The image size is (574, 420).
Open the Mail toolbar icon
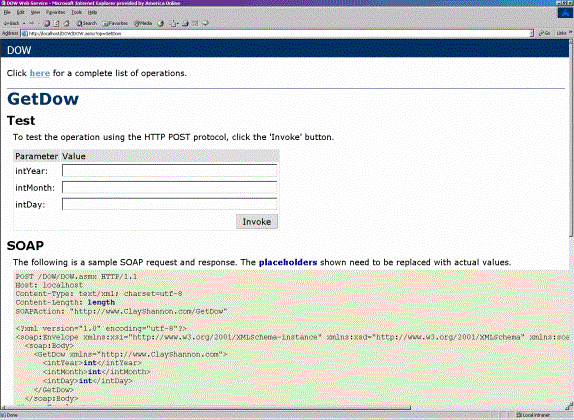coord(174,23)
